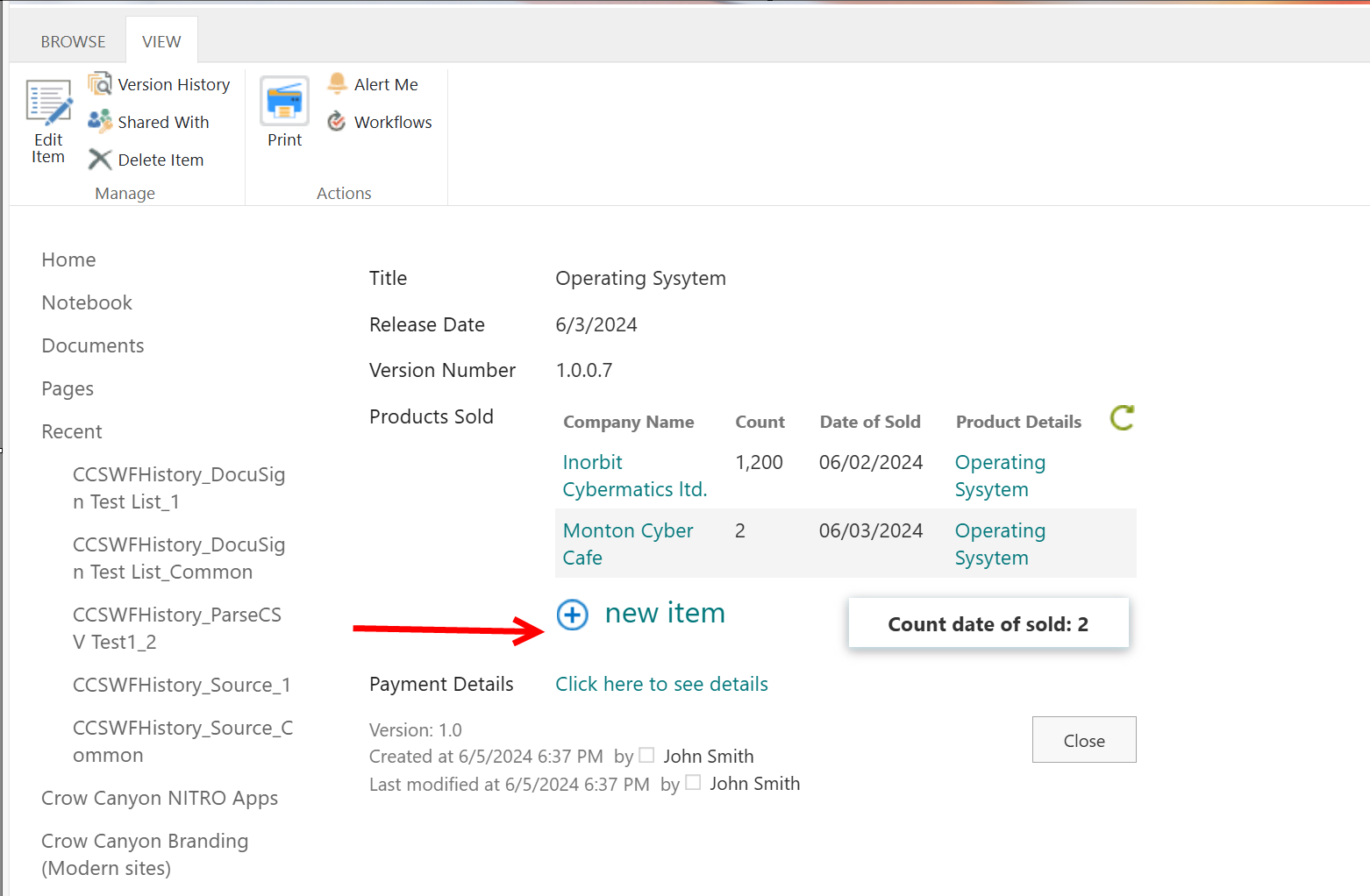
Task: Open Workflows label
Action: 393,122
